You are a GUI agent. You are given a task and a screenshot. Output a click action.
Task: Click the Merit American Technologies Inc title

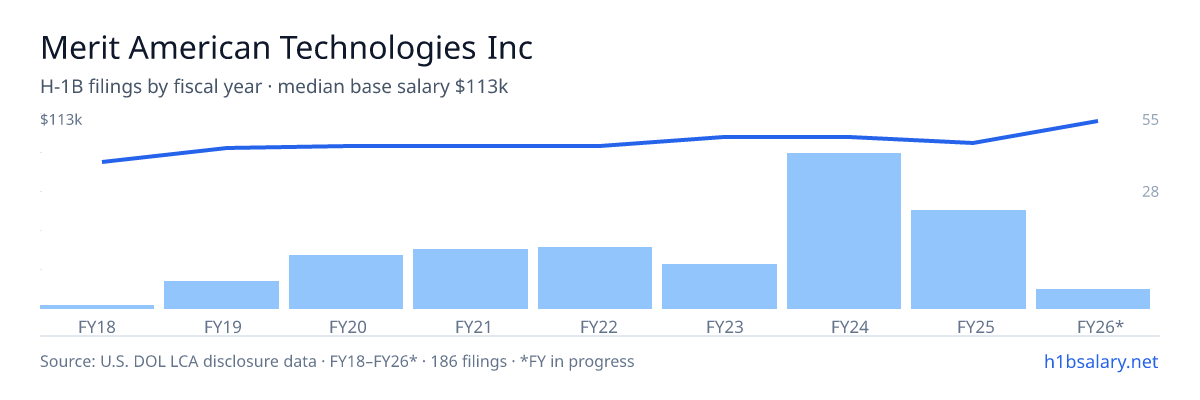(286, 47)
